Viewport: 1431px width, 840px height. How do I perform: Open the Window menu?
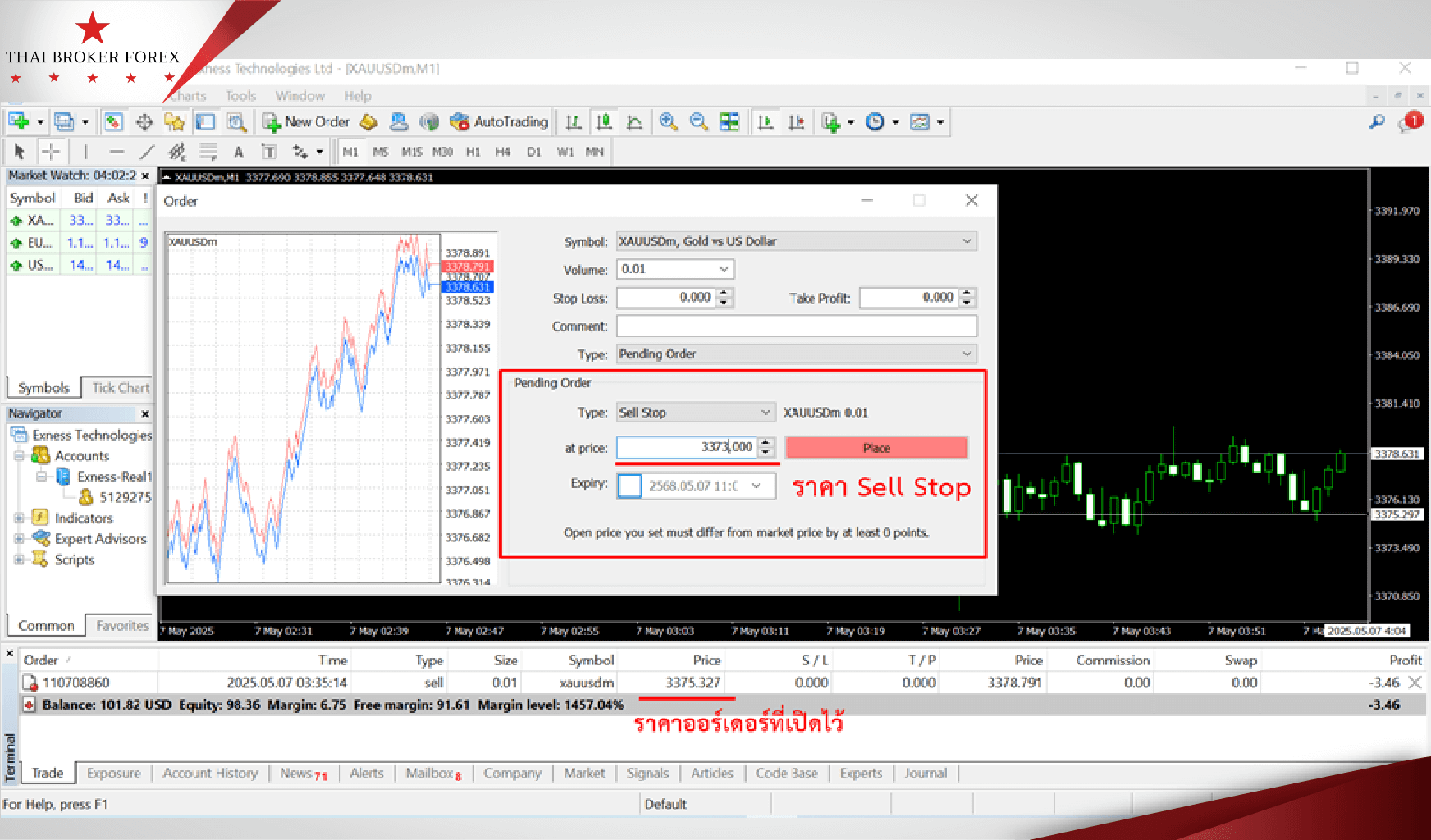(x=299, y=96)
